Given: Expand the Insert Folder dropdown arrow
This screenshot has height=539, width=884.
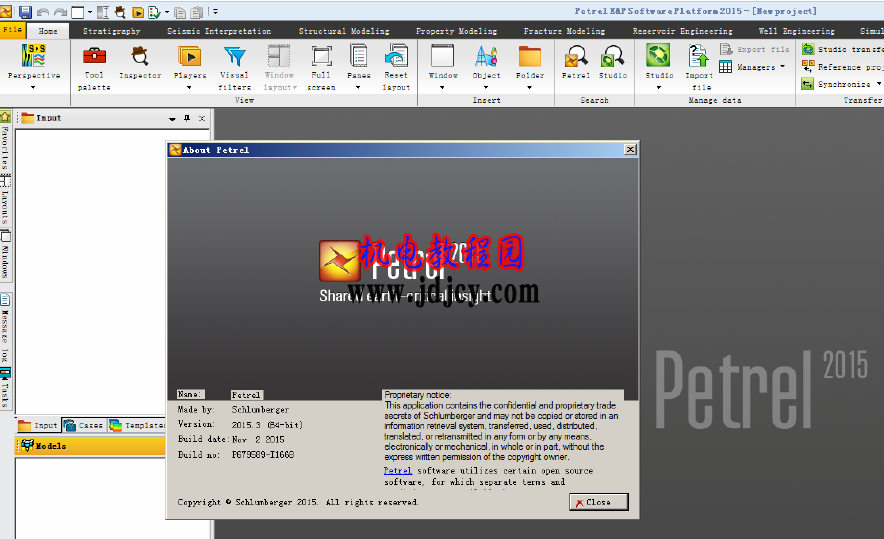Looking at the screenshot, I should (x=529, y=87).
